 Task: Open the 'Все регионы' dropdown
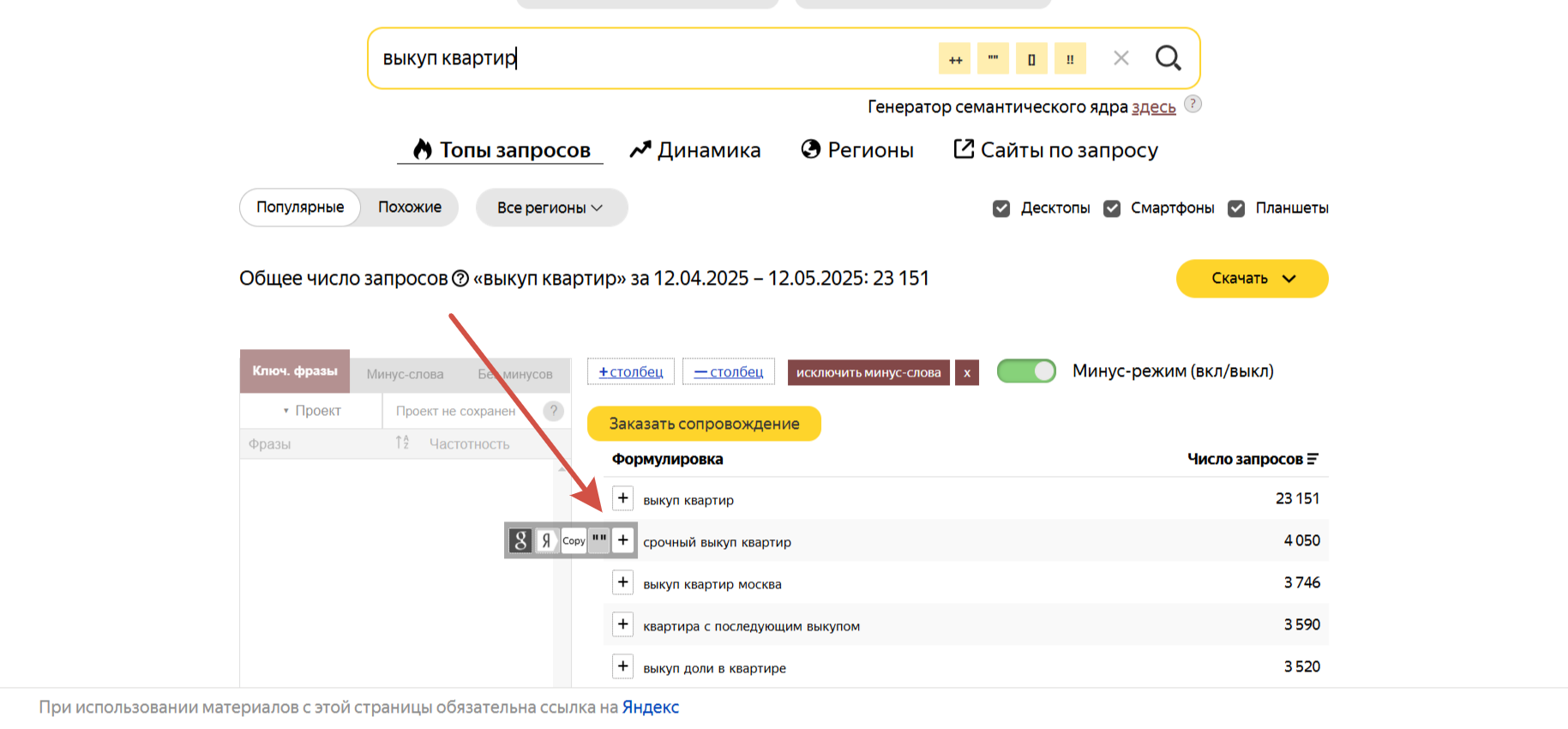pos(551,208)
